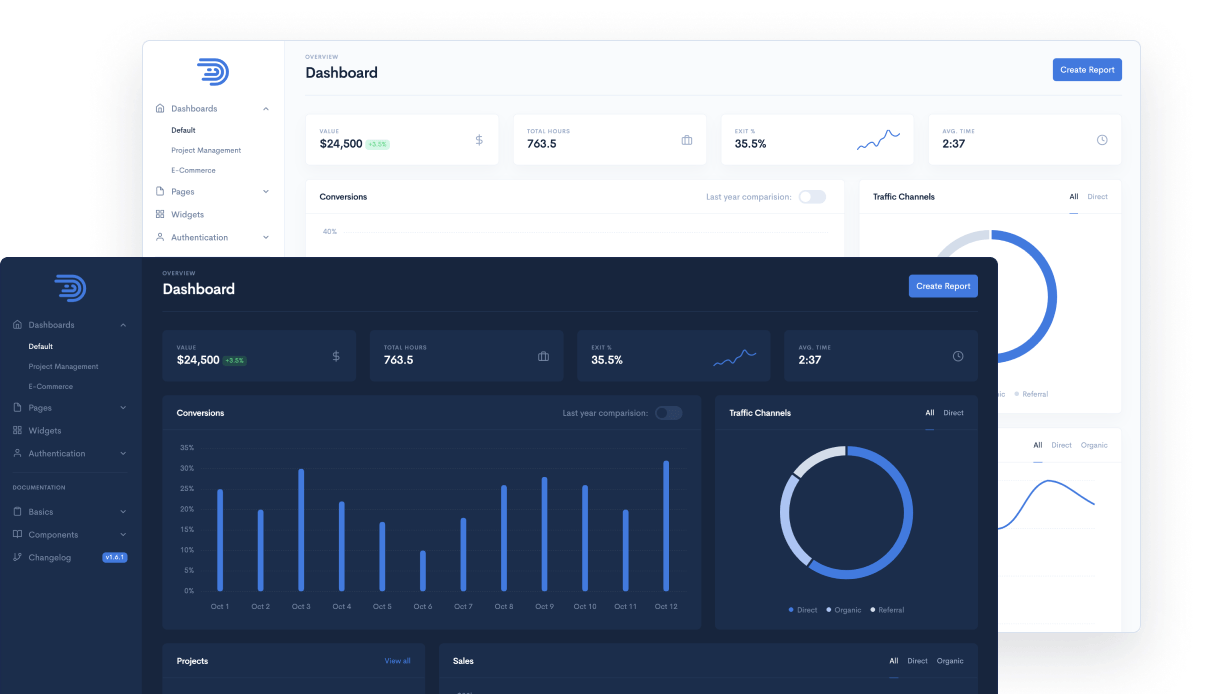This screenshot has width=1205, height=694.
Task: Collapse the Dashboards menu in dark sidebar
Action: [x=123, y=325]
